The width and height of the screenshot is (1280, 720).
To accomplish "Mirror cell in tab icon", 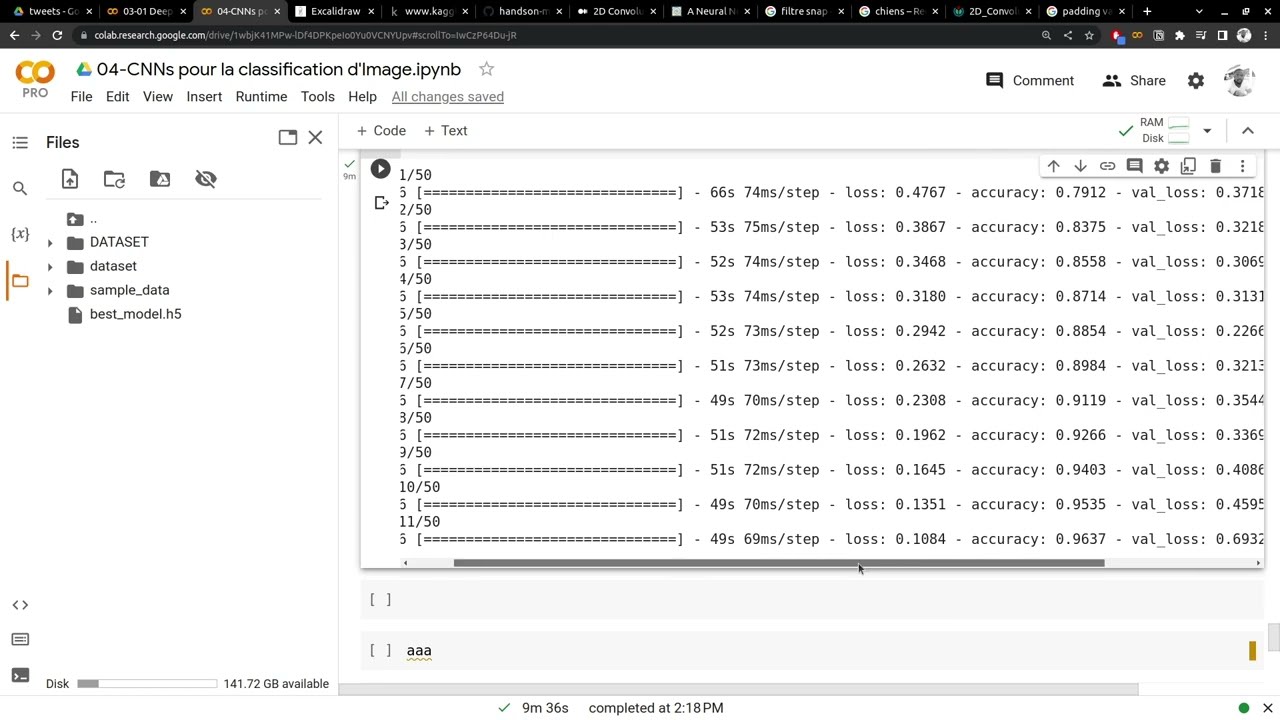I will tap(1188, 166).
